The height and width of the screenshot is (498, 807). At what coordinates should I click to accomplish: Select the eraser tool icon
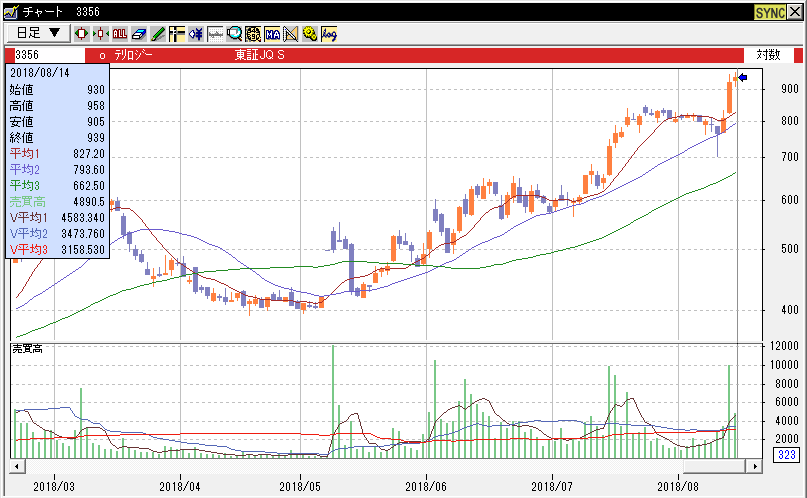pos(139,33)
